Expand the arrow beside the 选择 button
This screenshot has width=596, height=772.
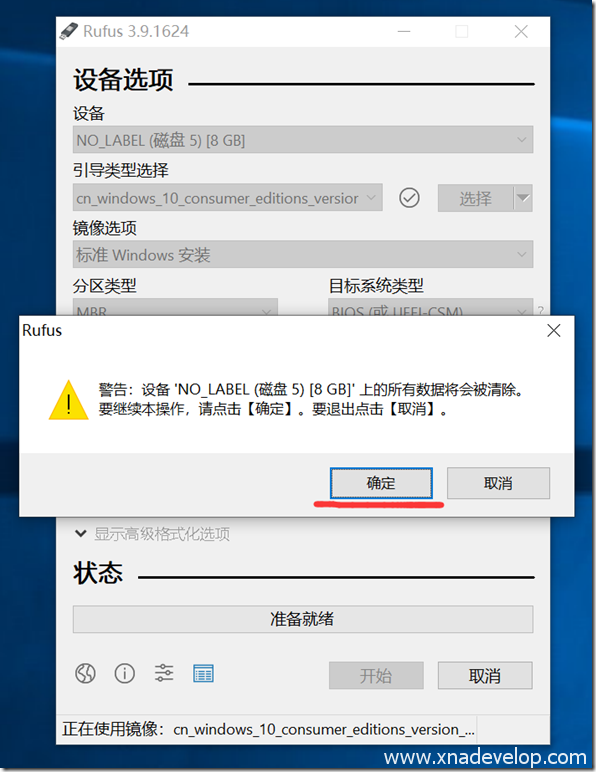click(x=523, y=198)
